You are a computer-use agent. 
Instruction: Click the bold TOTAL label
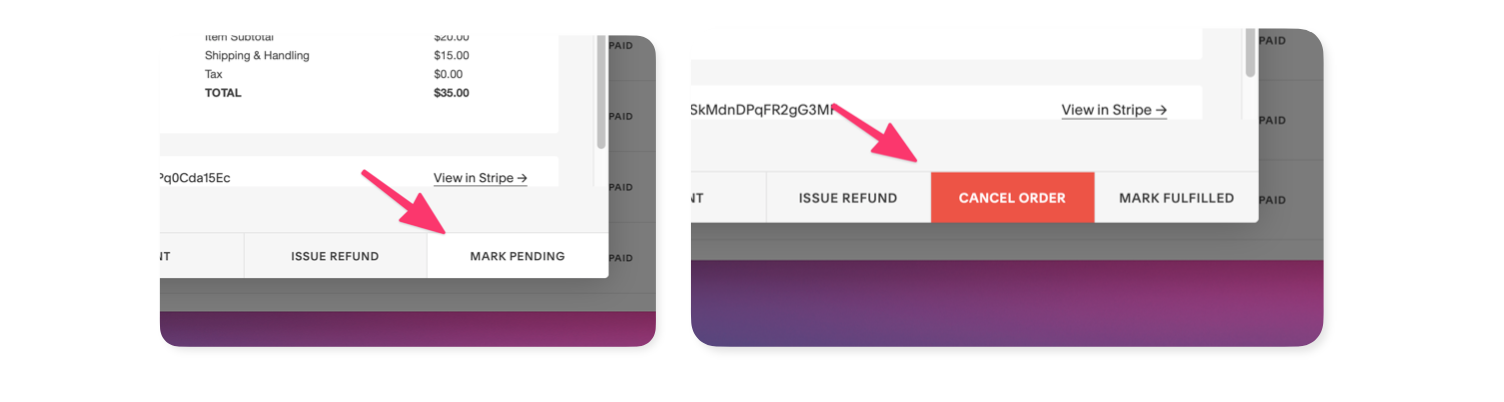(223, 93)
